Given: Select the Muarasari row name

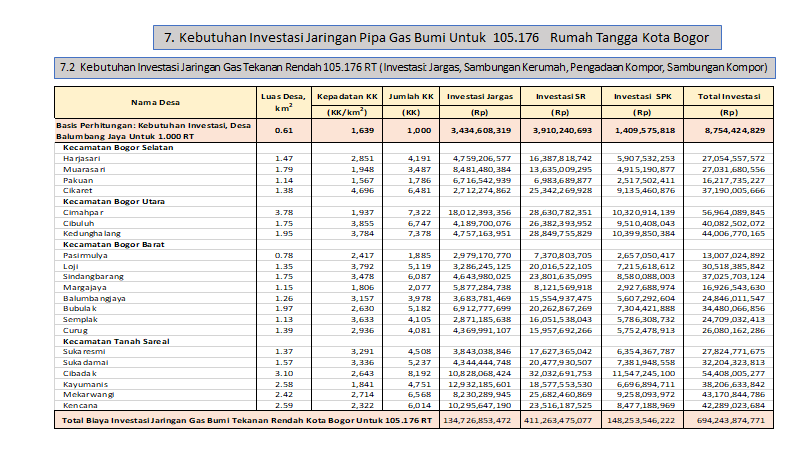Looking at the screenshot, I should 84,169.
